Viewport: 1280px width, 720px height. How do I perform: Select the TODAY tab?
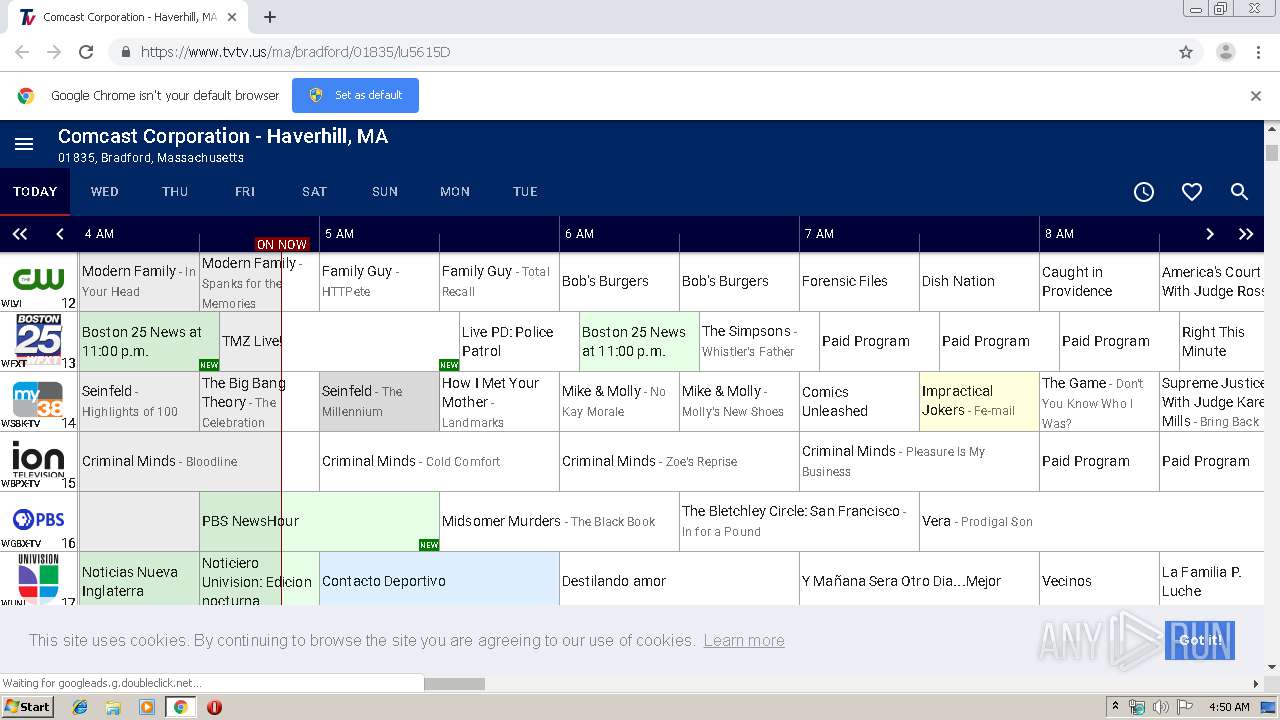(35, 192)
